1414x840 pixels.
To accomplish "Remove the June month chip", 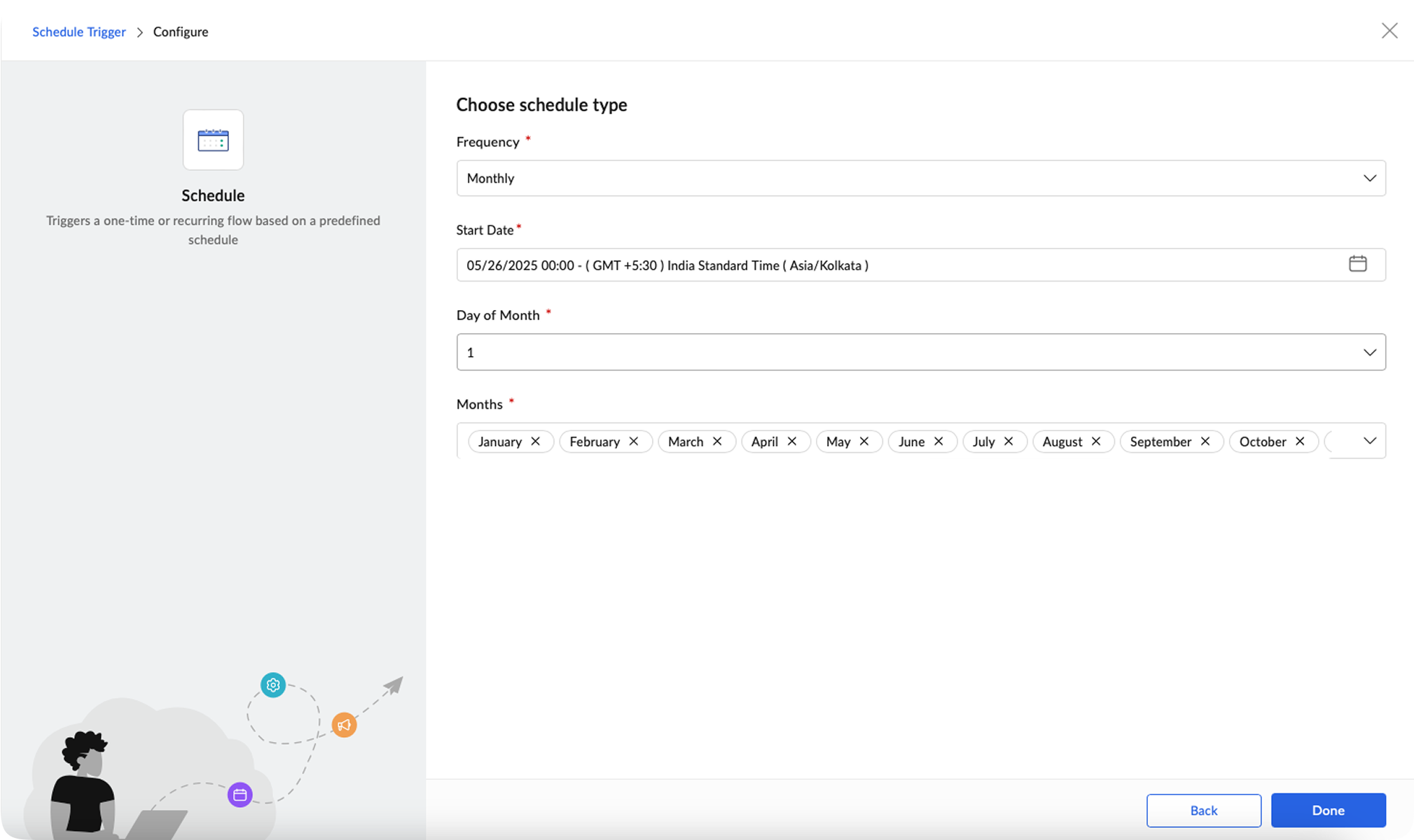I will [938, 442].
